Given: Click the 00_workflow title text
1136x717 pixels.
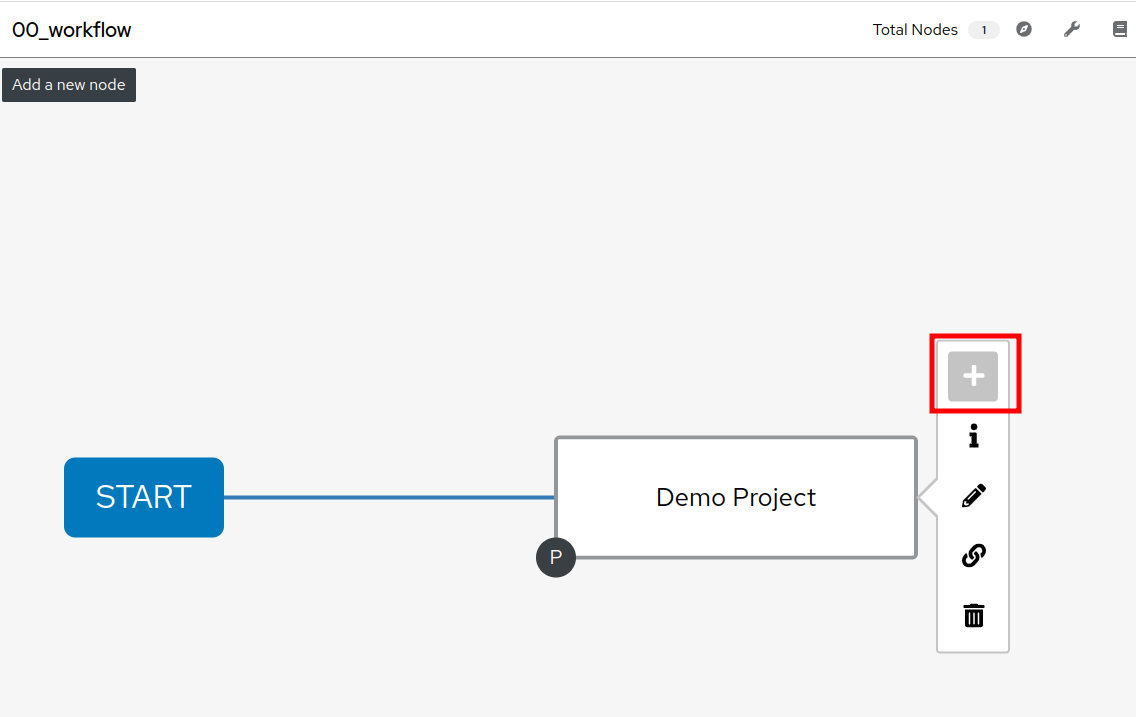Looking at the screenshot, I should 72,30.
